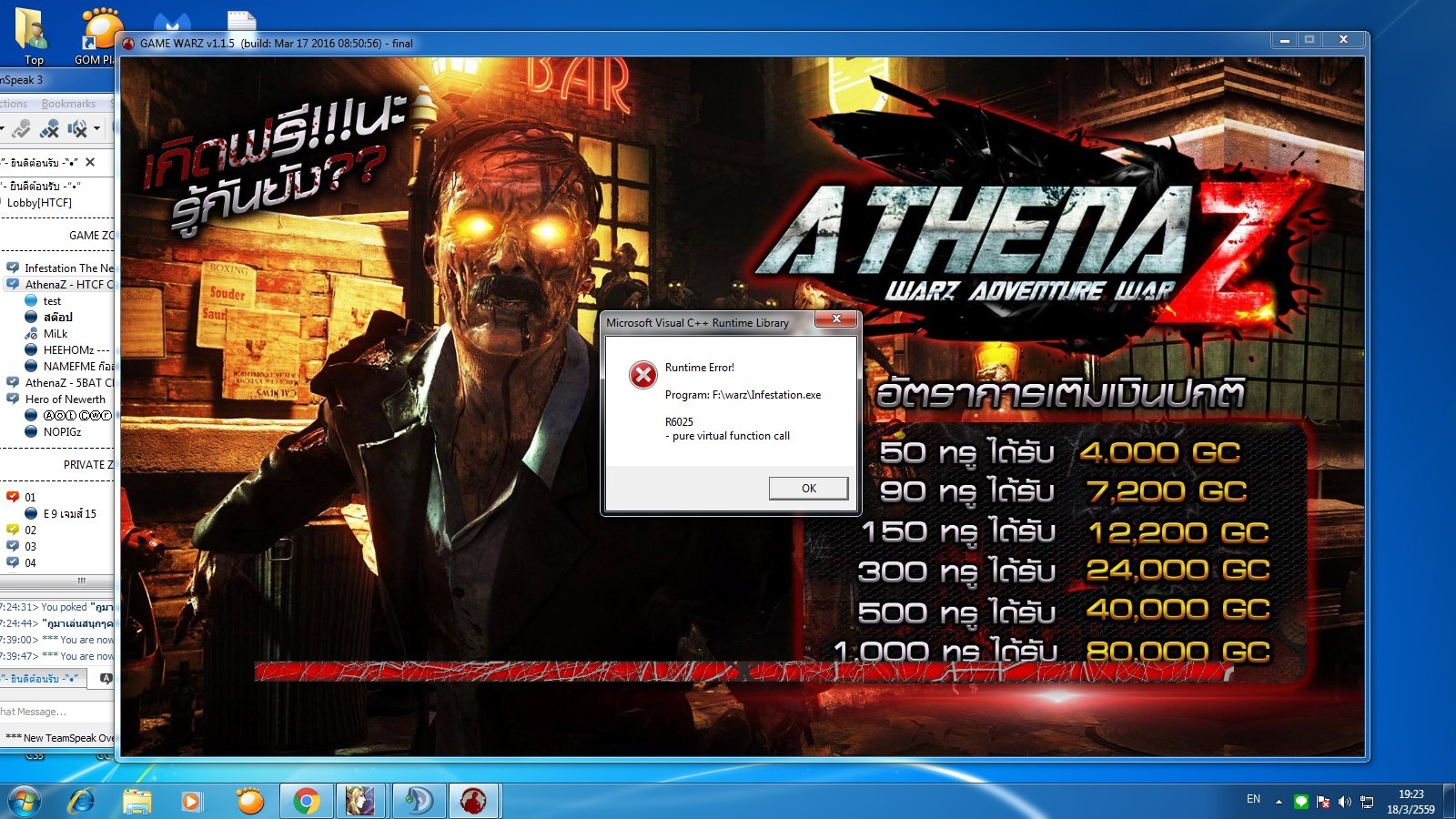Viewport: 1456px width, 819px height.
Task: Click OK in the Runtime Error dialog
Action: 808,489
